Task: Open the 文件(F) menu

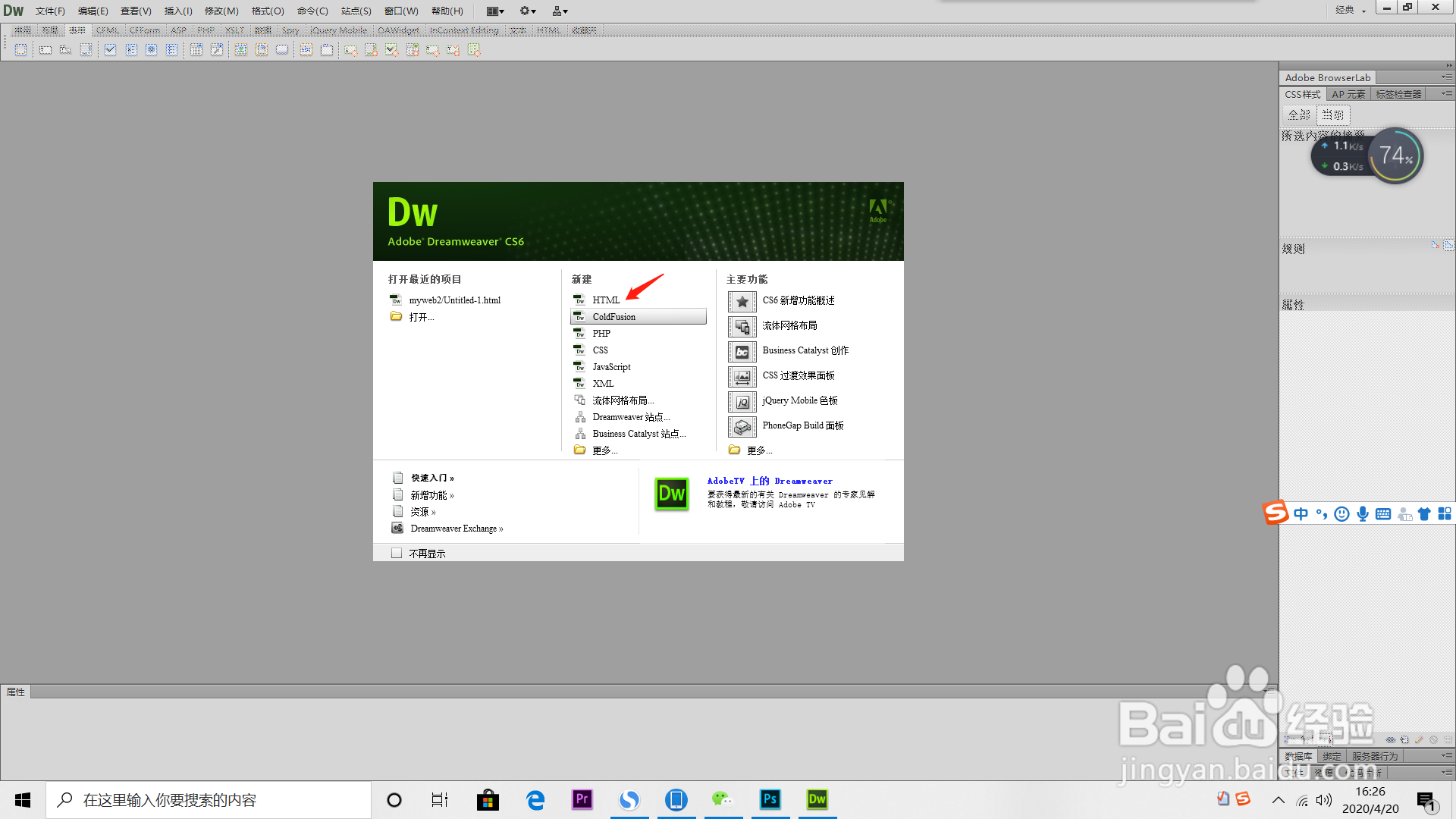Action: point(50,11)
